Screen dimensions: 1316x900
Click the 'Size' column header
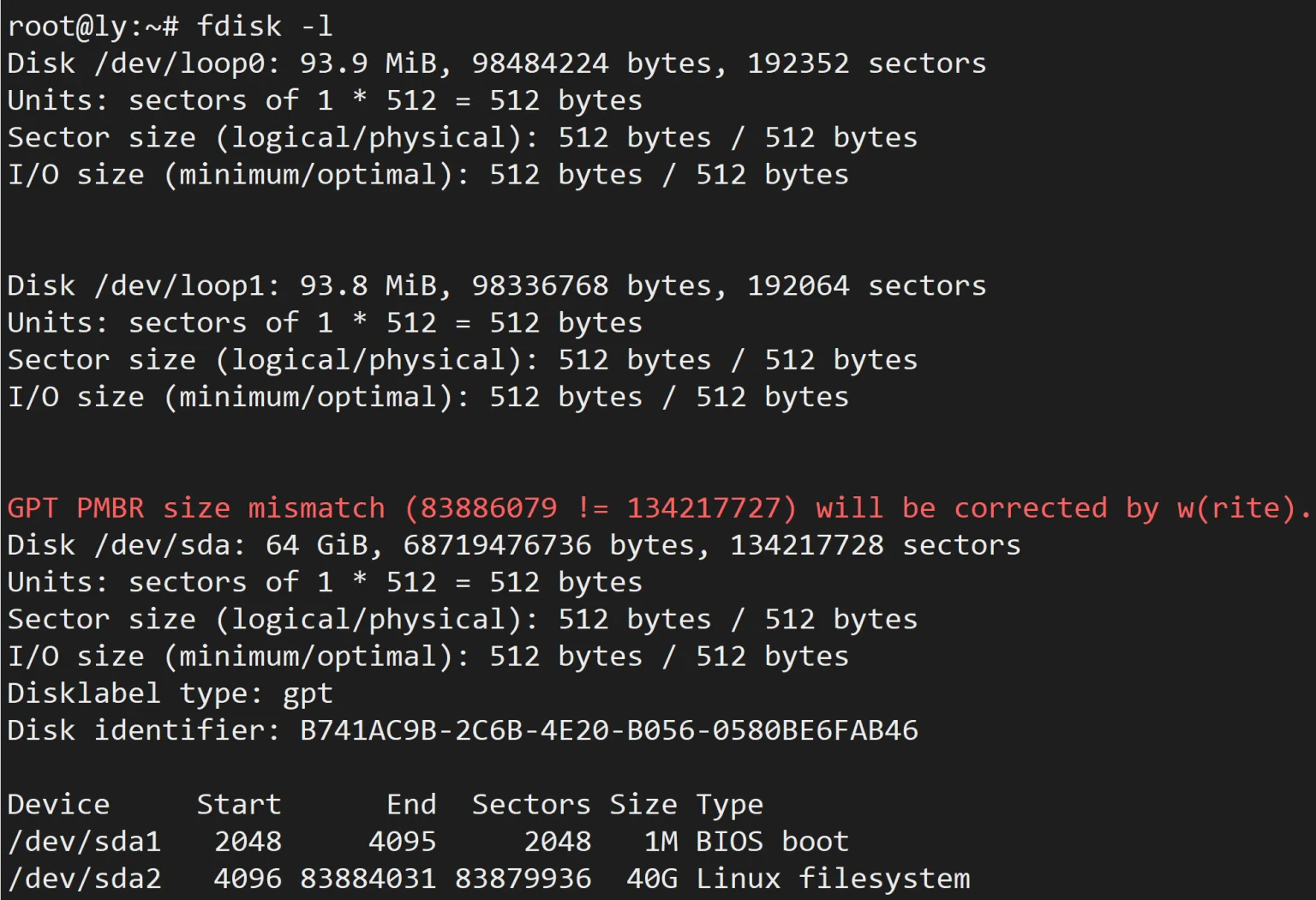point(643,804)
